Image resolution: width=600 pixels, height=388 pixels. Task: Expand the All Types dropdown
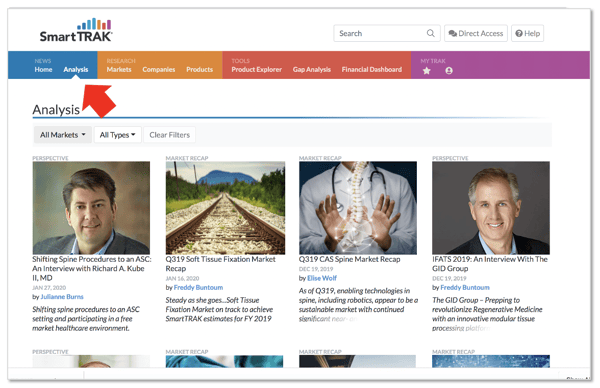[117, 135]
